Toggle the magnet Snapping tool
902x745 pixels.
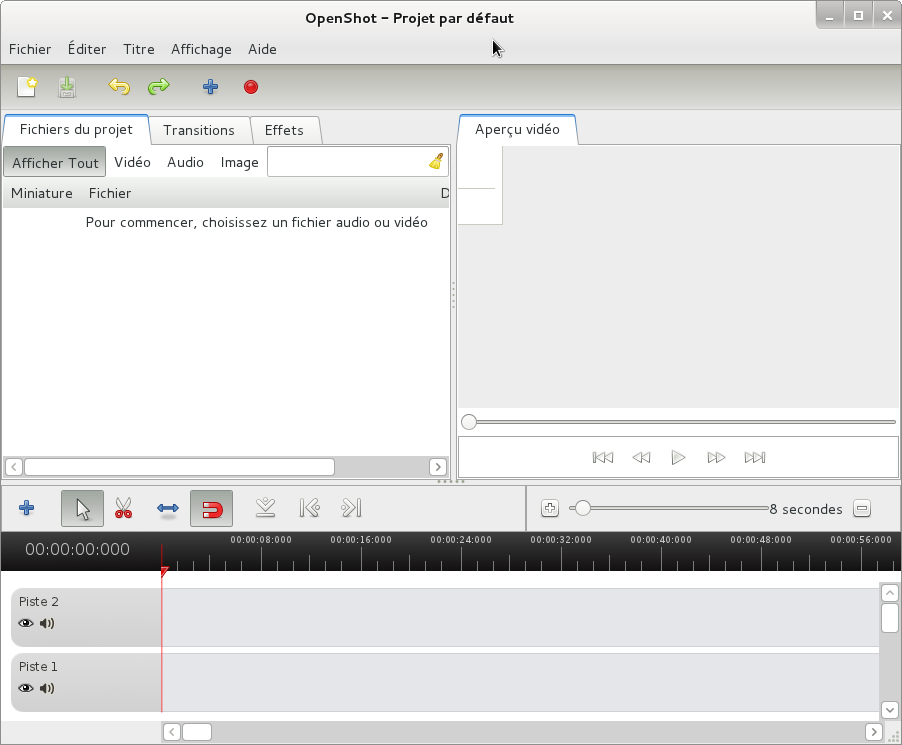pos(211,509)
